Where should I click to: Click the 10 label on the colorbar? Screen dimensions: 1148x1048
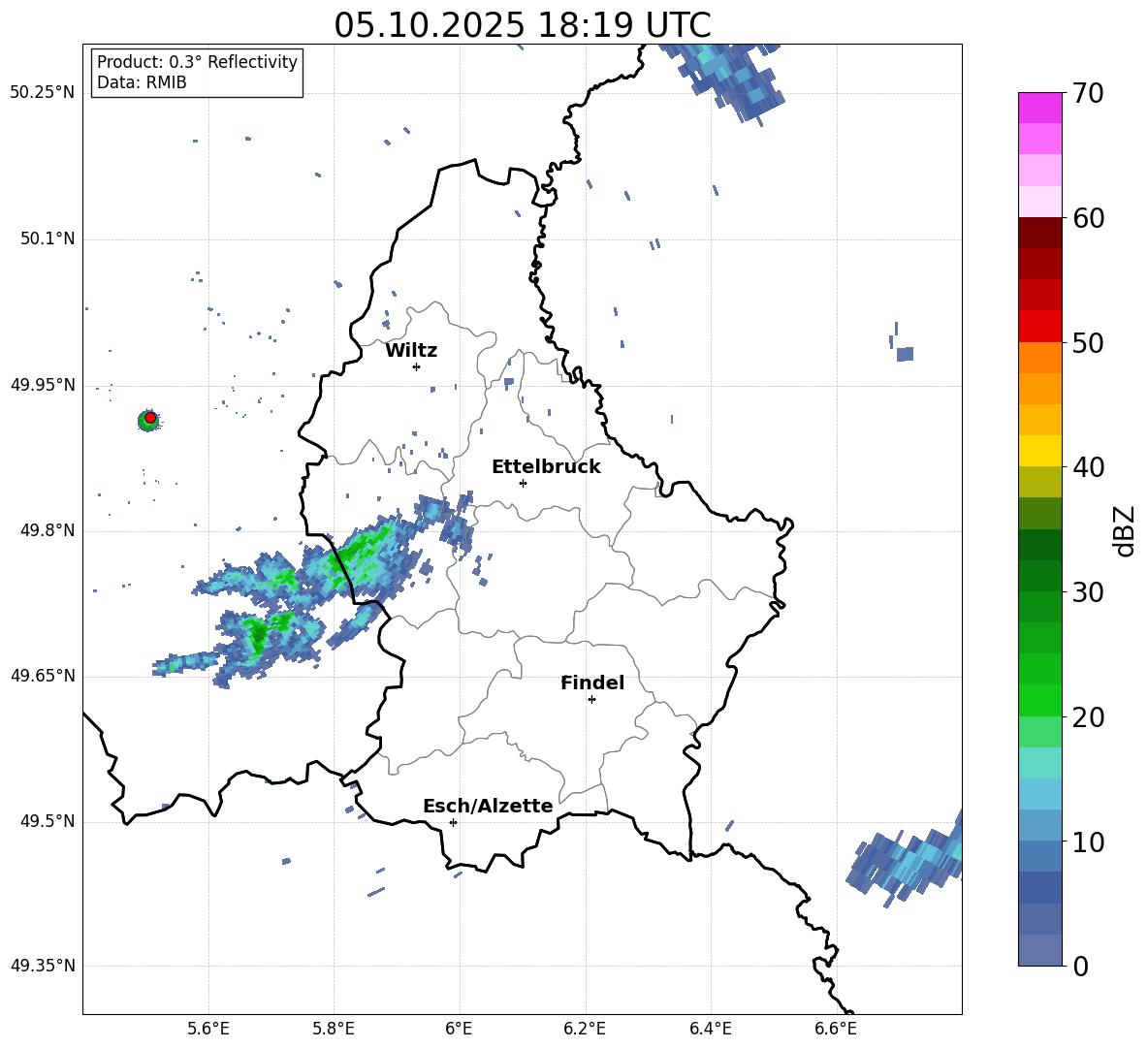[1088, 842]
